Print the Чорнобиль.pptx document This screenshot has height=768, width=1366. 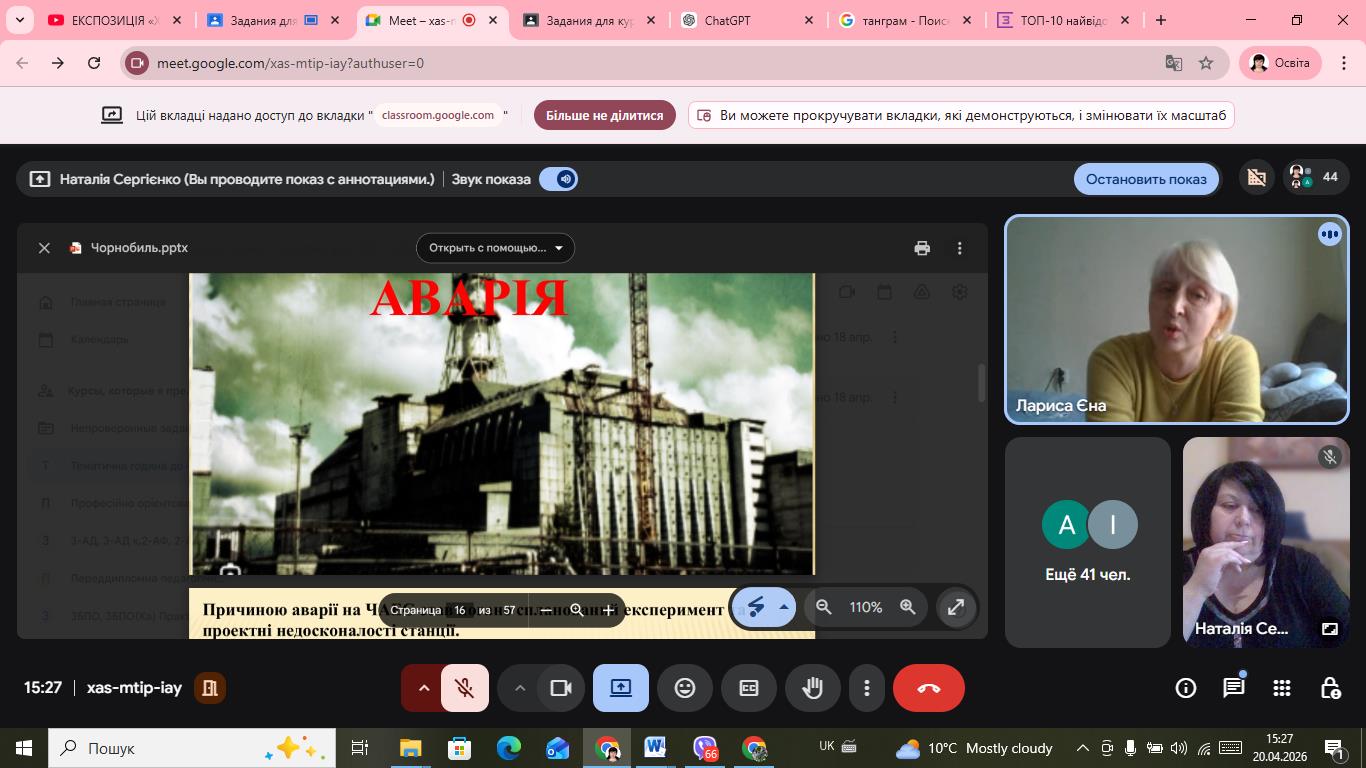point(922,248)
